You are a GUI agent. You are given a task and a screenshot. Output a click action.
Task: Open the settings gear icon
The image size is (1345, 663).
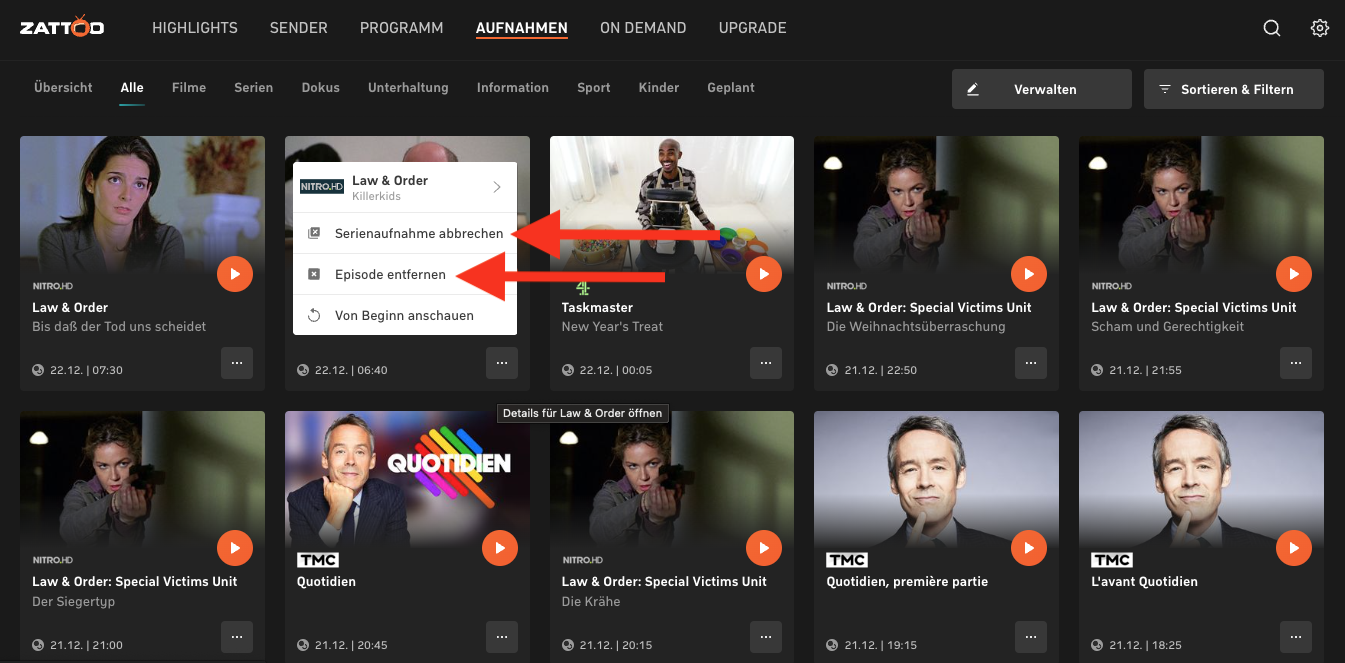point(1320,28)
